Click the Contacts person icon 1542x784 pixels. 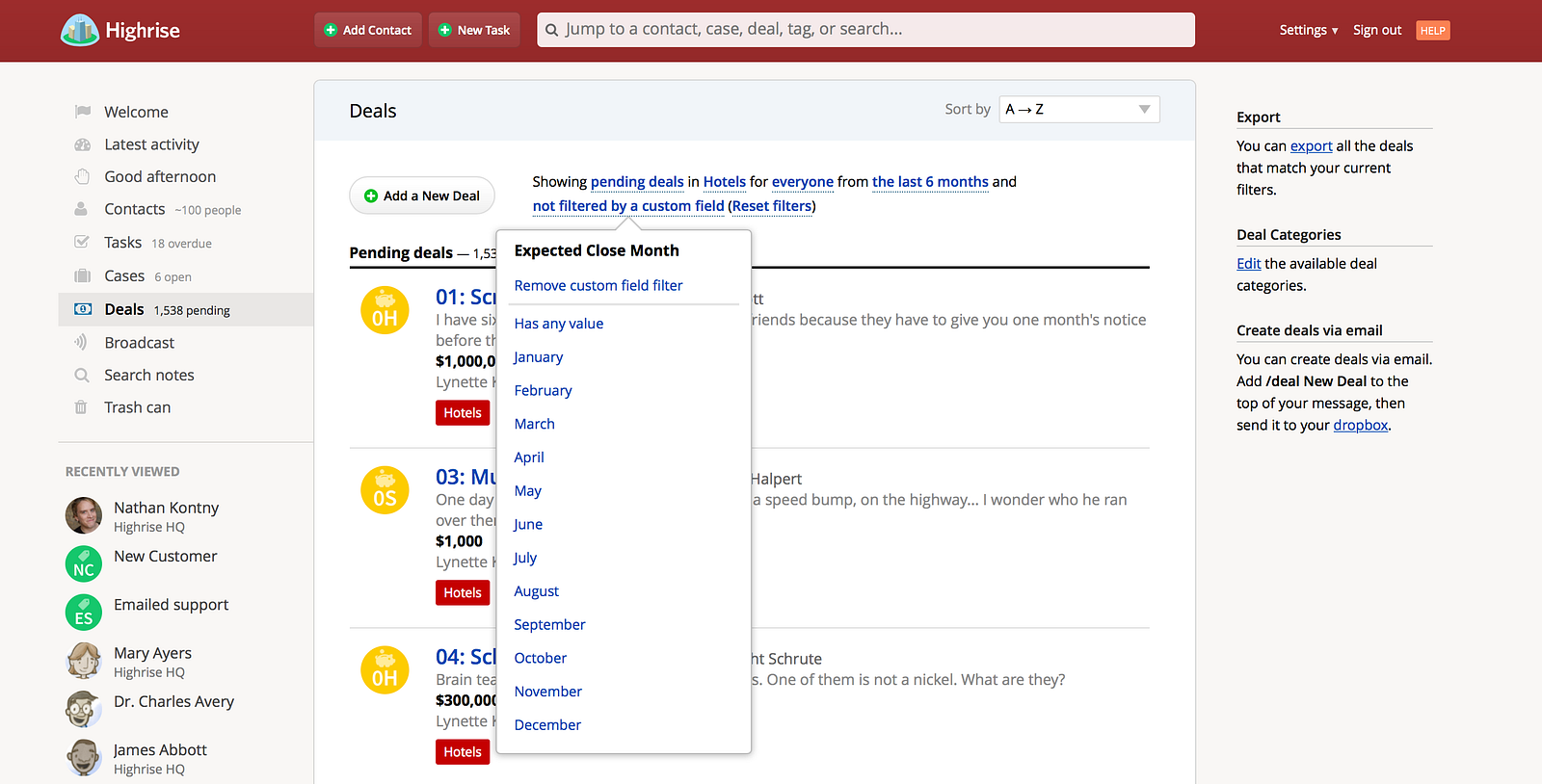click(82, 209)
